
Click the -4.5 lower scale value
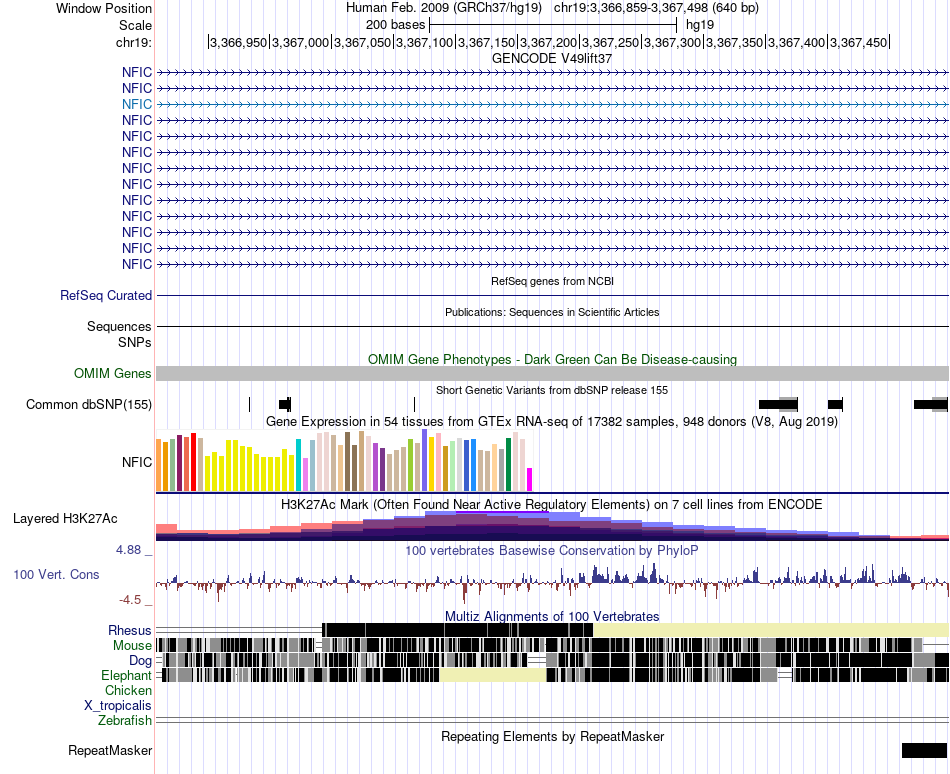tap(130, 600)
